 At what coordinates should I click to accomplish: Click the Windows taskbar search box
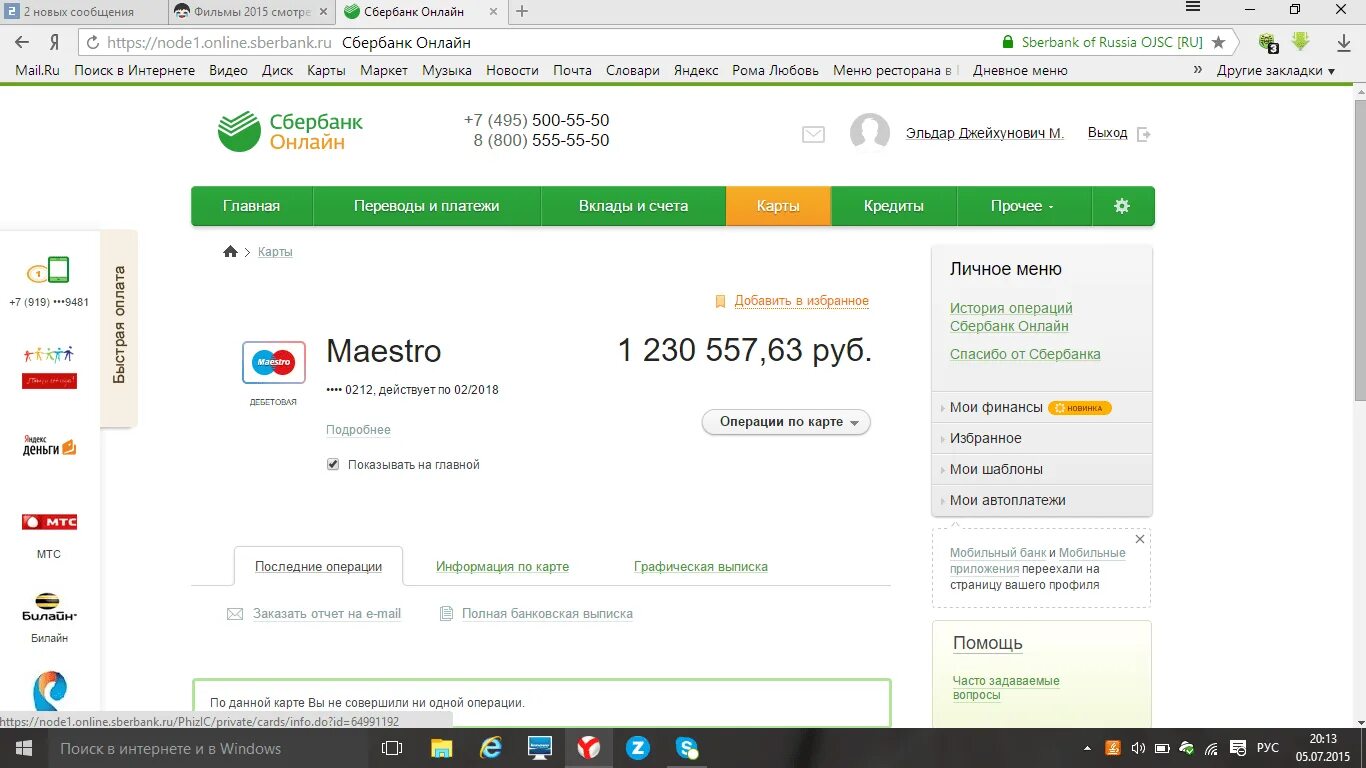[208, 748]
